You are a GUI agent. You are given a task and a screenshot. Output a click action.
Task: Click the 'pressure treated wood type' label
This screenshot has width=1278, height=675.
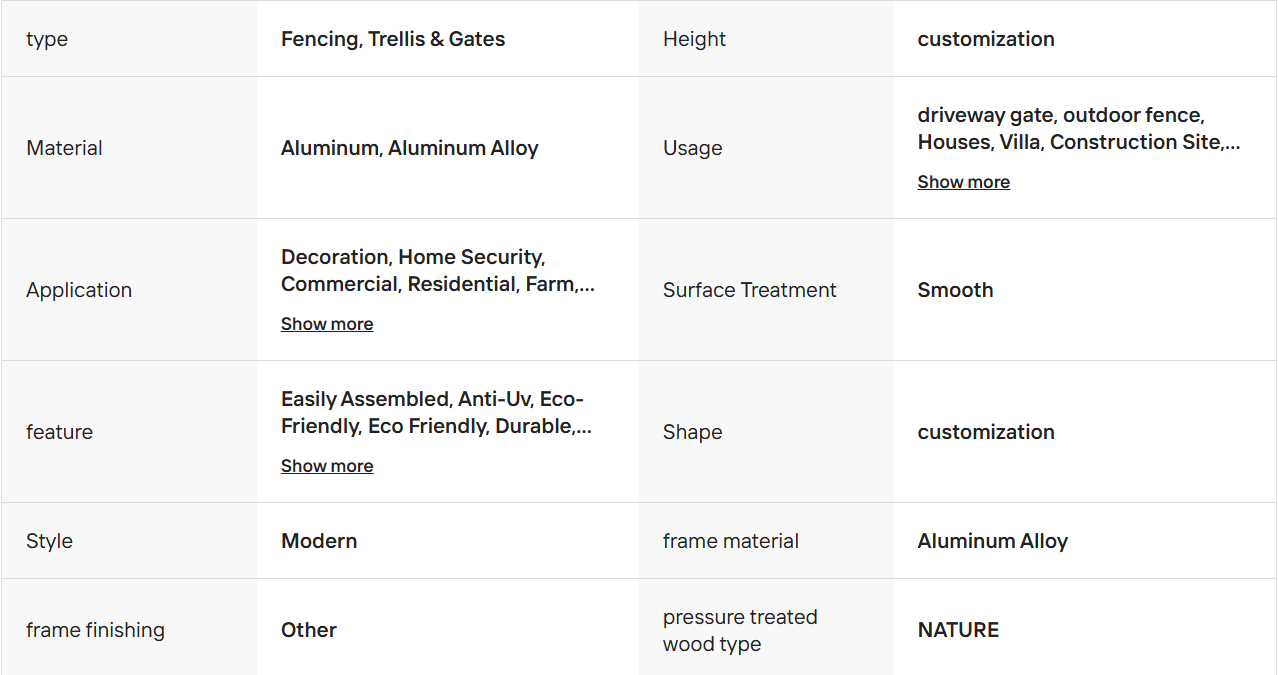[x=740, y=630]
